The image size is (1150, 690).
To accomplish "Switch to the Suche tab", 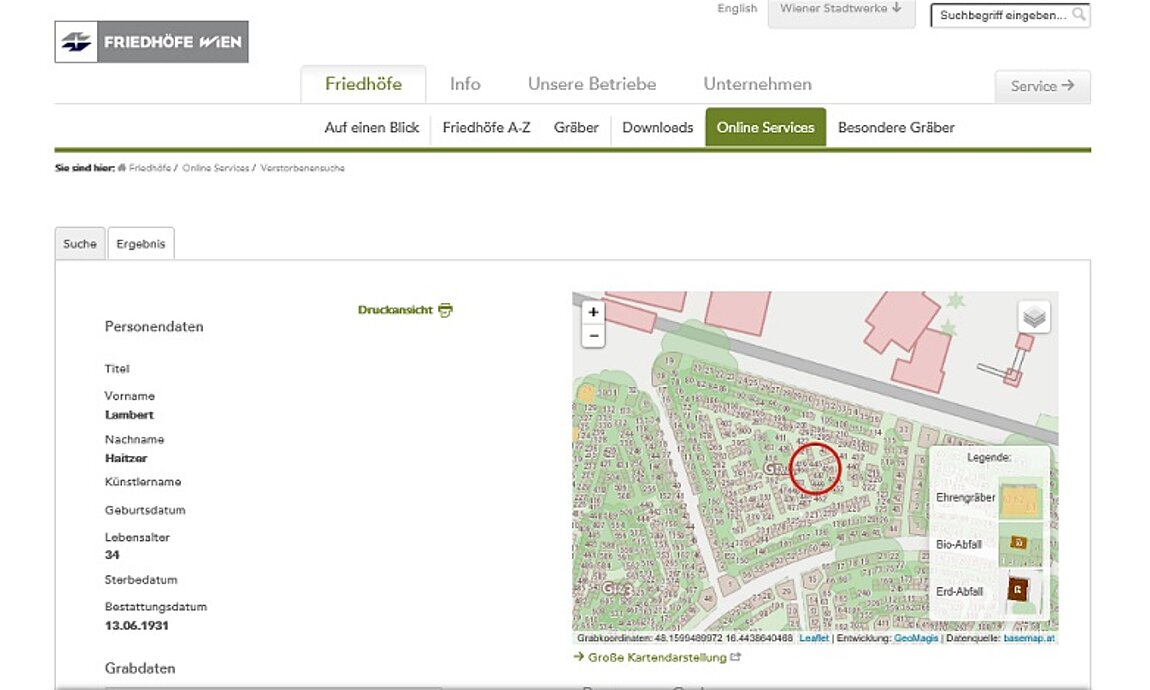I will click(80, 243).
